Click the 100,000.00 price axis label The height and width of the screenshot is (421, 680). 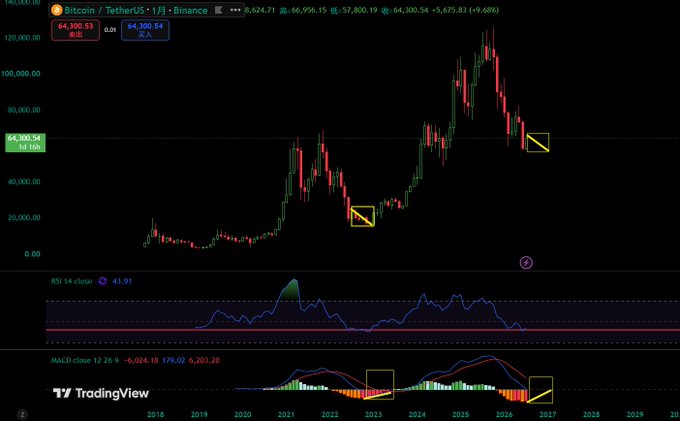[21, 74]
